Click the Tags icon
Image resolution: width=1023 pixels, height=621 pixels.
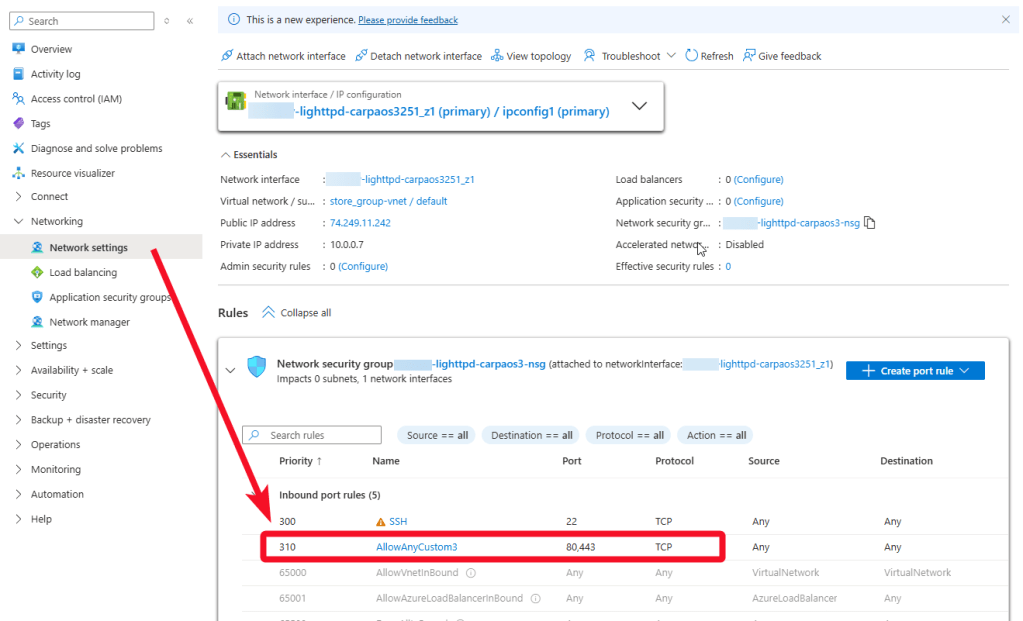tap(18, 124)
